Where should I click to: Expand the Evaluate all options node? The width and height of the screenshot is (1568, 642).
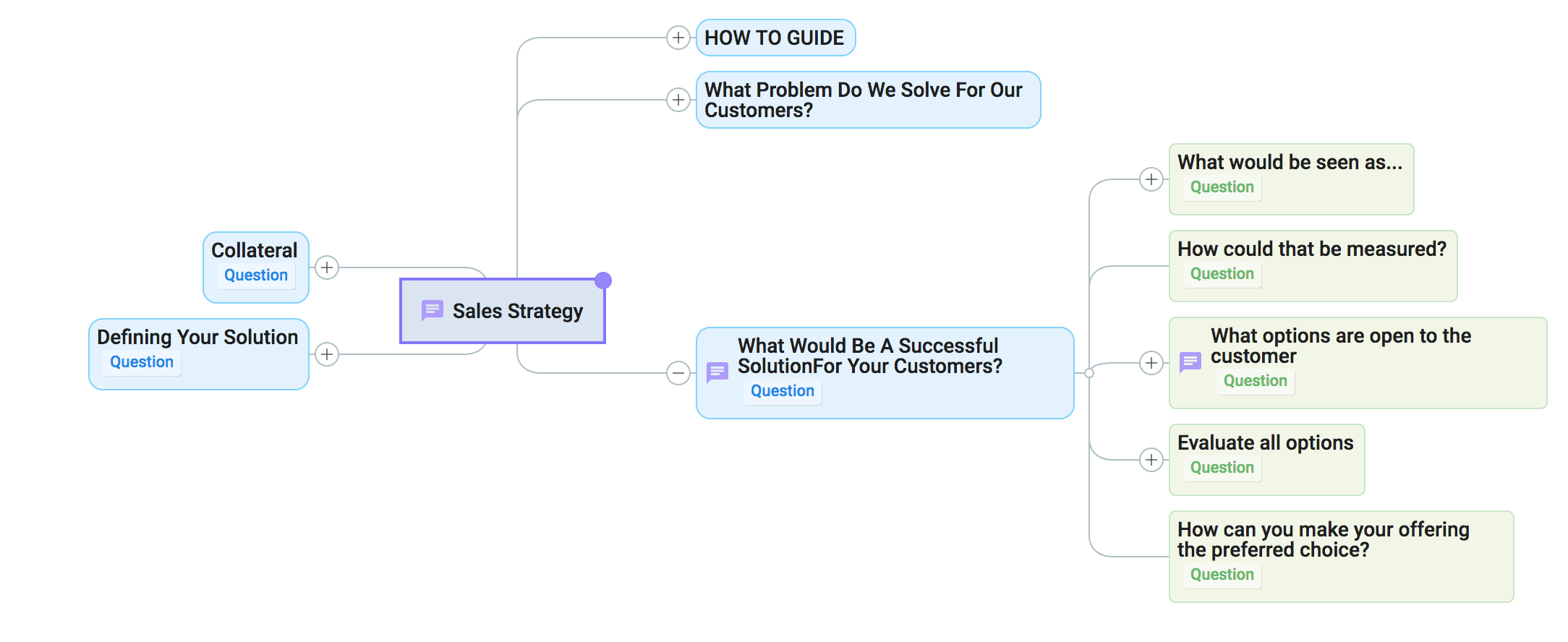pos(1151,460)
